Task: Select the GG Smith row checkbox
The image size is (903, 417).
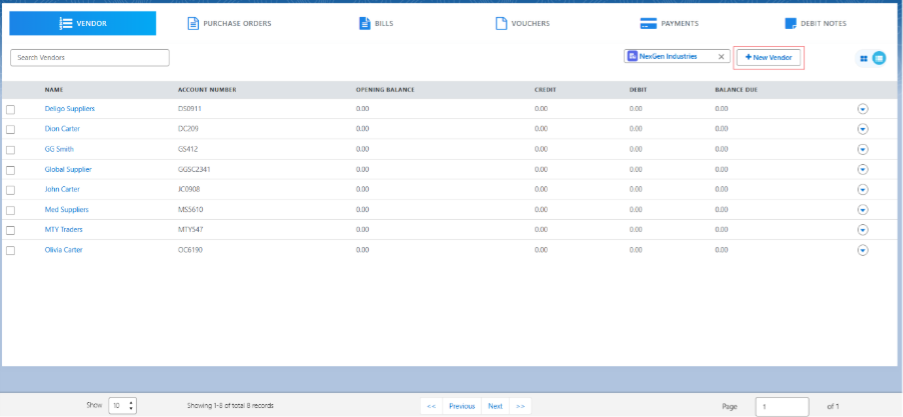Action: (x=11, y=149)
